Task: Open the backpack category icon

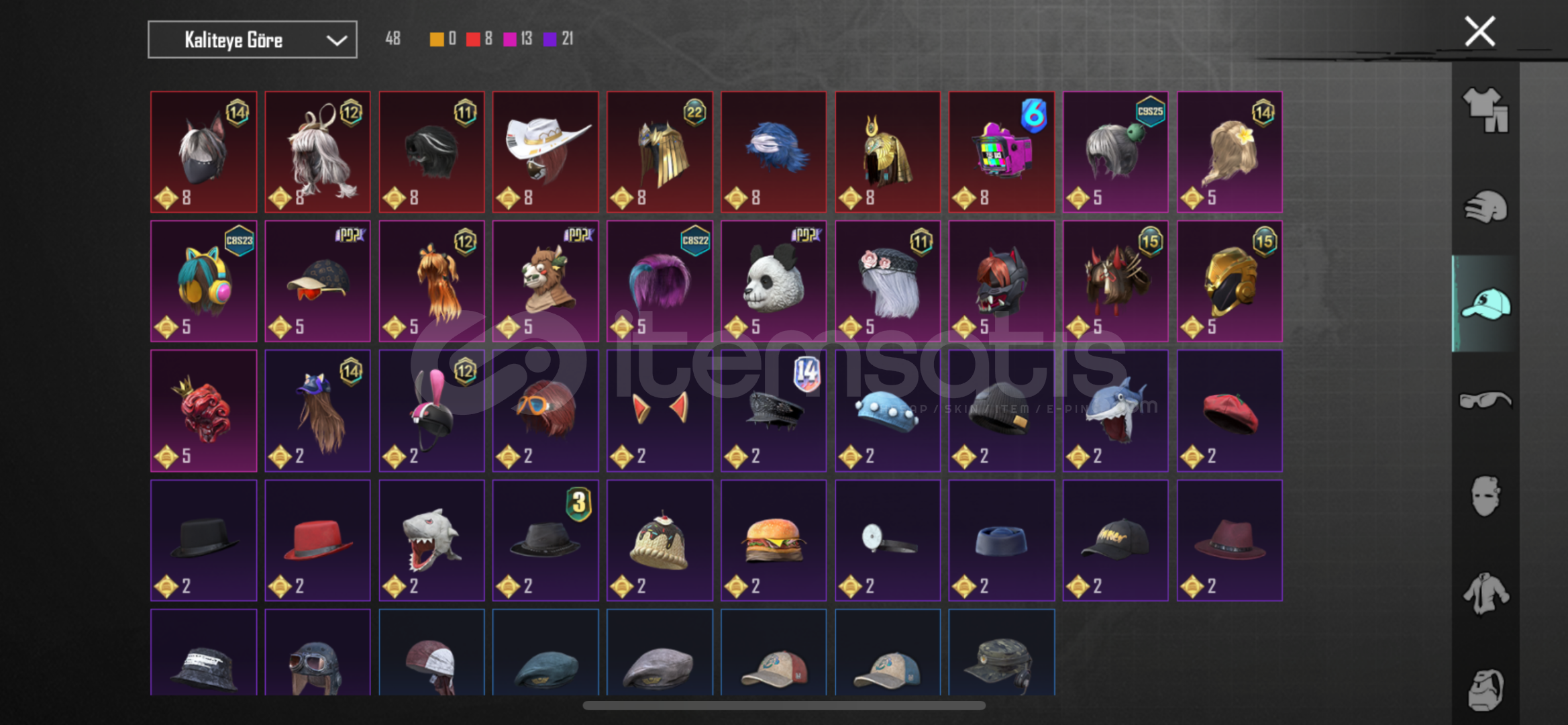Action: tap(1485, 689)
